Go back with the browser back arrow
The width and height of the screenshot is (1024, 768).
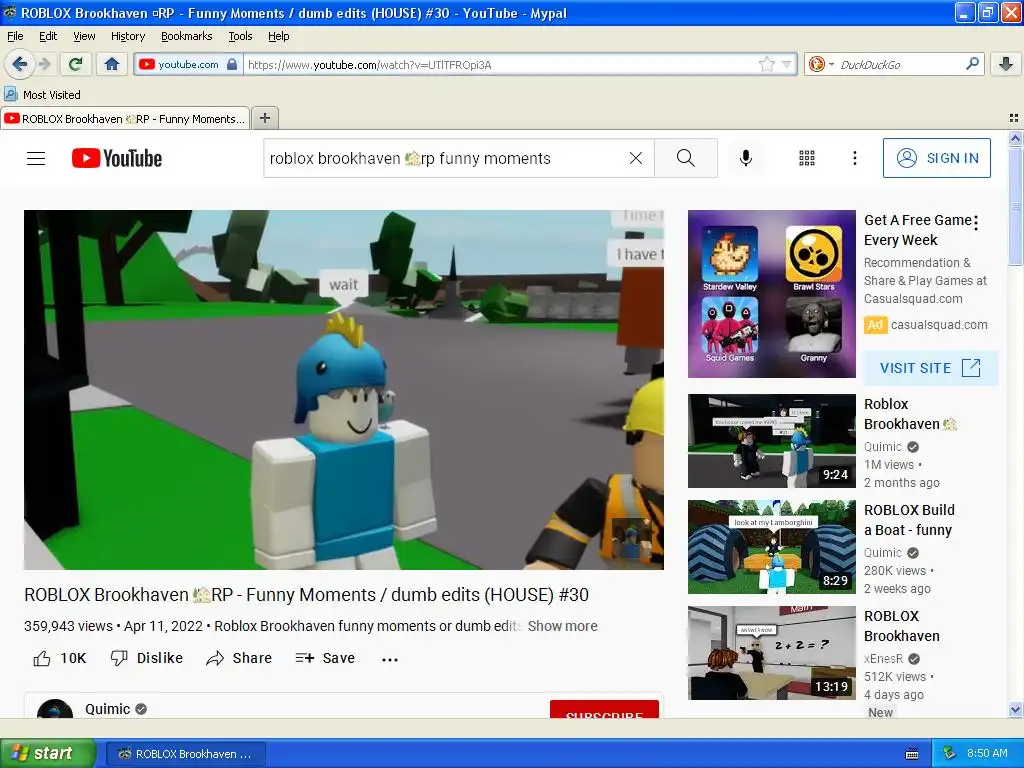click(x=20, y=64)
